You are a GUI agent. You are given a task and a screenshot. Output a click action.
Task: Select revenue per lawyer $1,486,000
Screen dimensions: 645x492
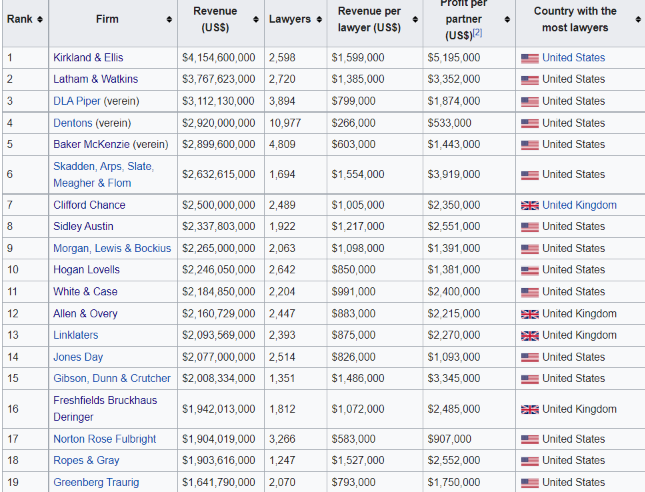pyautogui.click(x=358, y=378)
